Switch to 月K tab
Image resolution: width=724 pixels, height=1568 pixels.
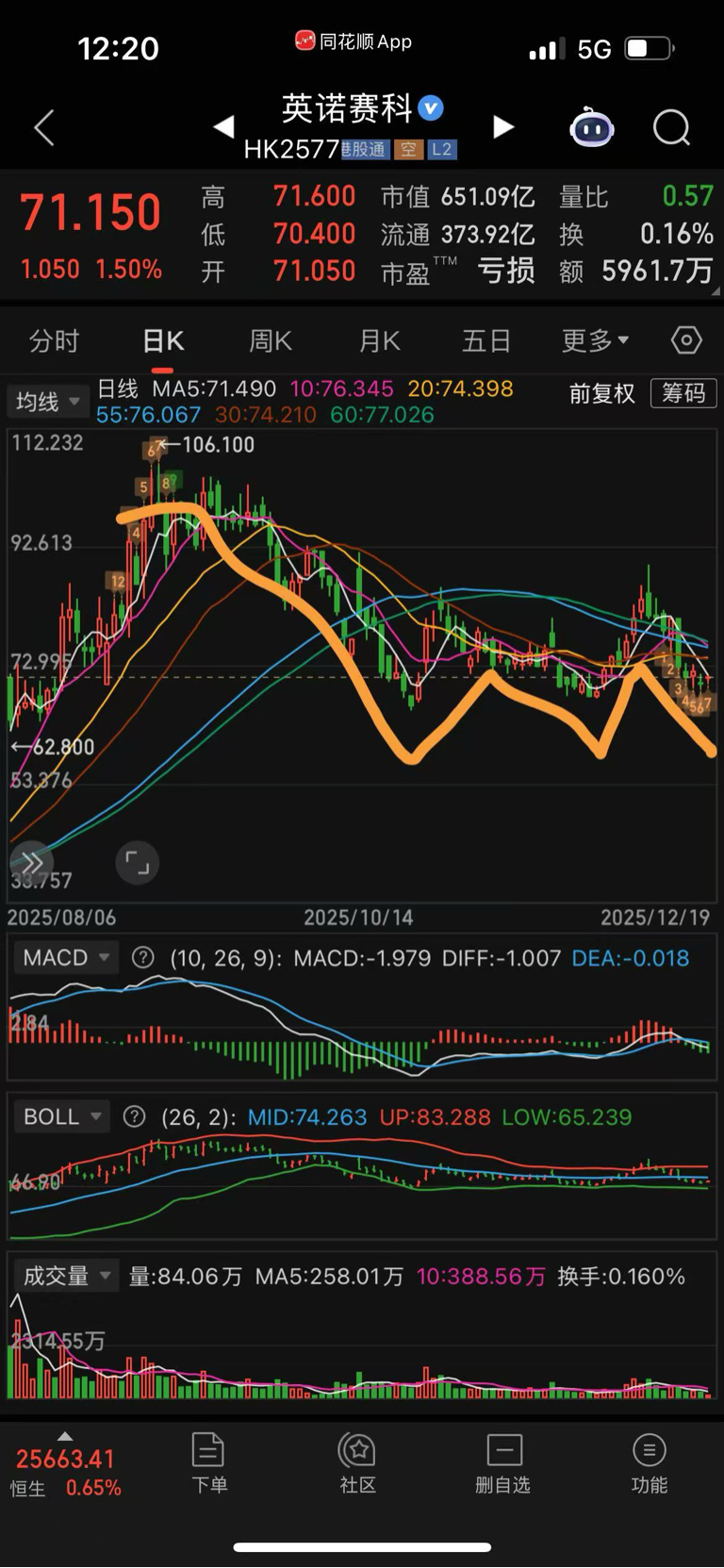tap(380, 340)
